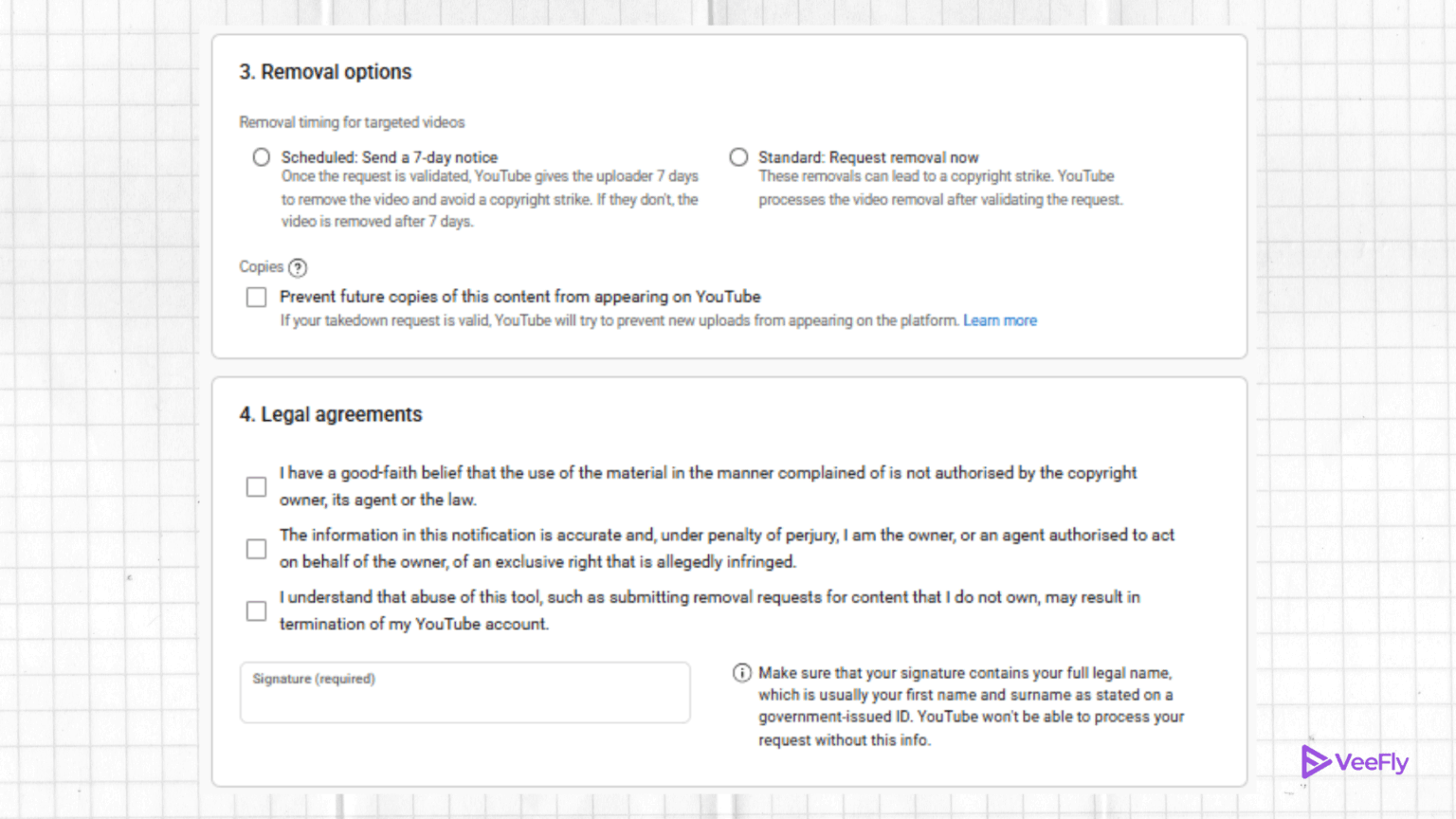The height and width of the screenshot is (819, 1456).
Task: Open the 'Learn more' link
Action: pos(1000,320)
